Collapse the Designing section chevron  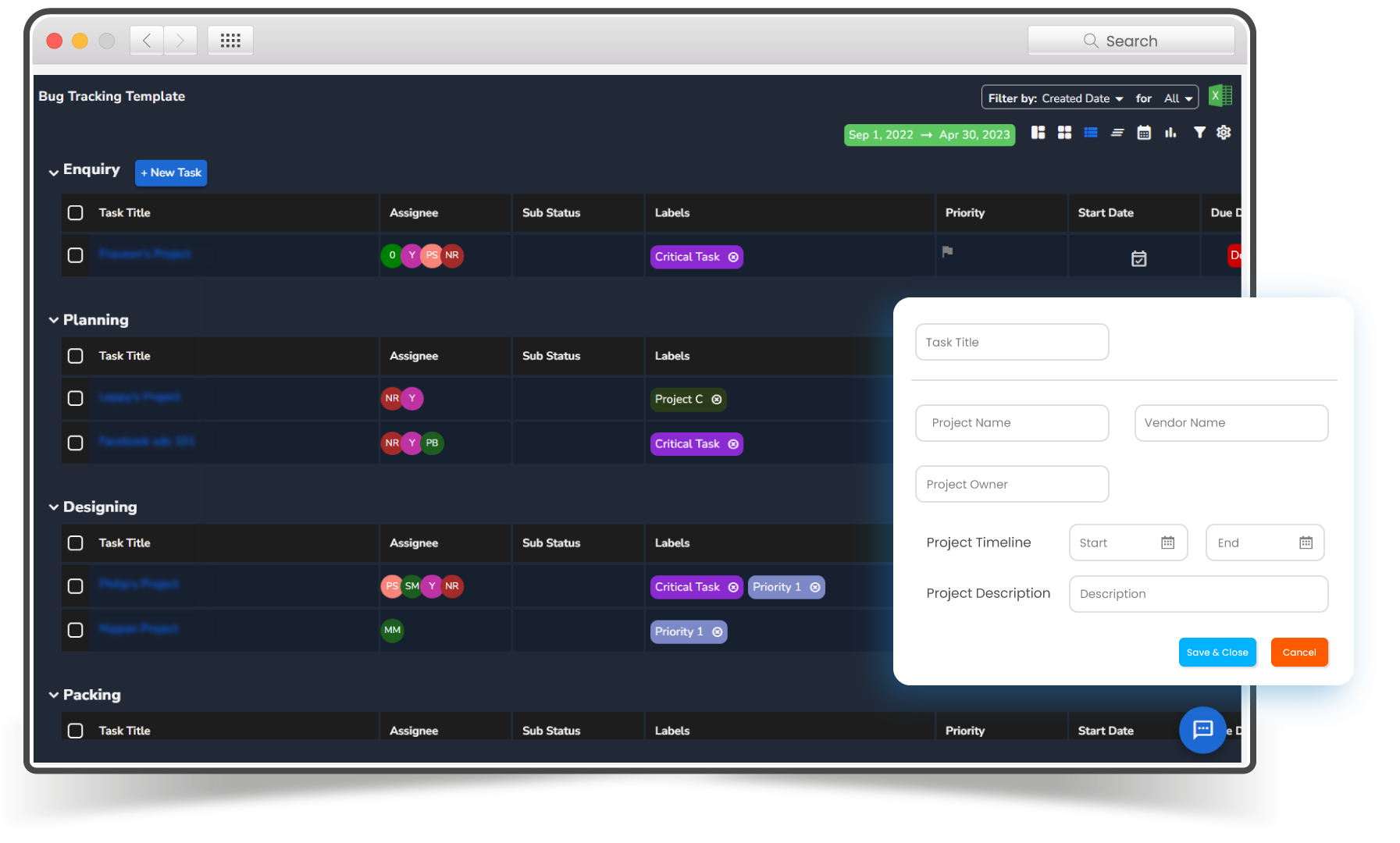pyautogui.click(x=54, y=507)
